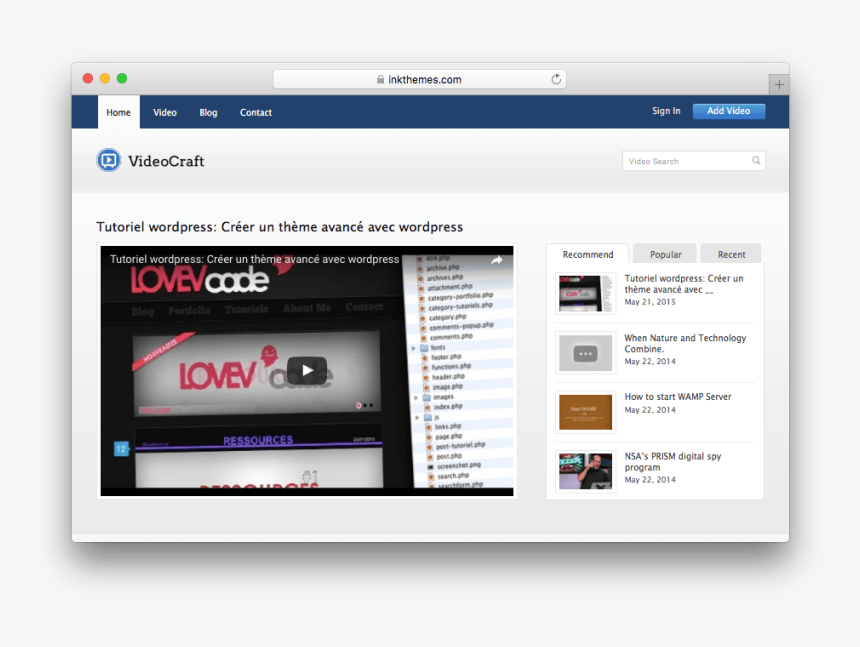Click the video title overlay inside the player

[254, 259]
